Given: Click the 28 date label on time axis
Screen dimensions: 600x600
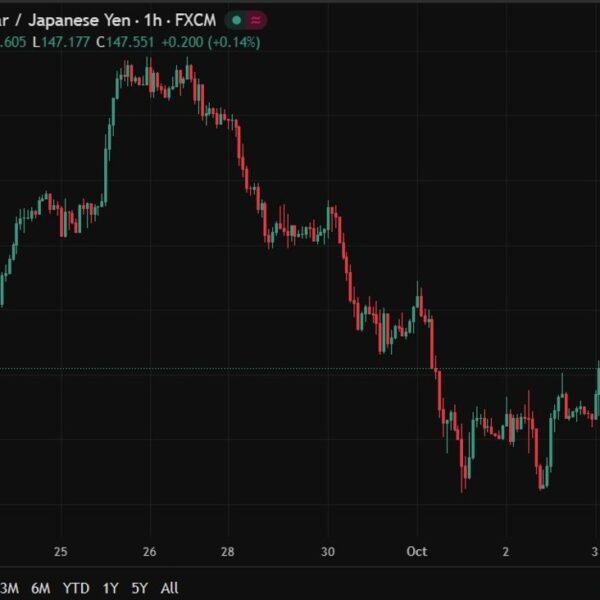Looking at the screenshot, I should point(228,552).
